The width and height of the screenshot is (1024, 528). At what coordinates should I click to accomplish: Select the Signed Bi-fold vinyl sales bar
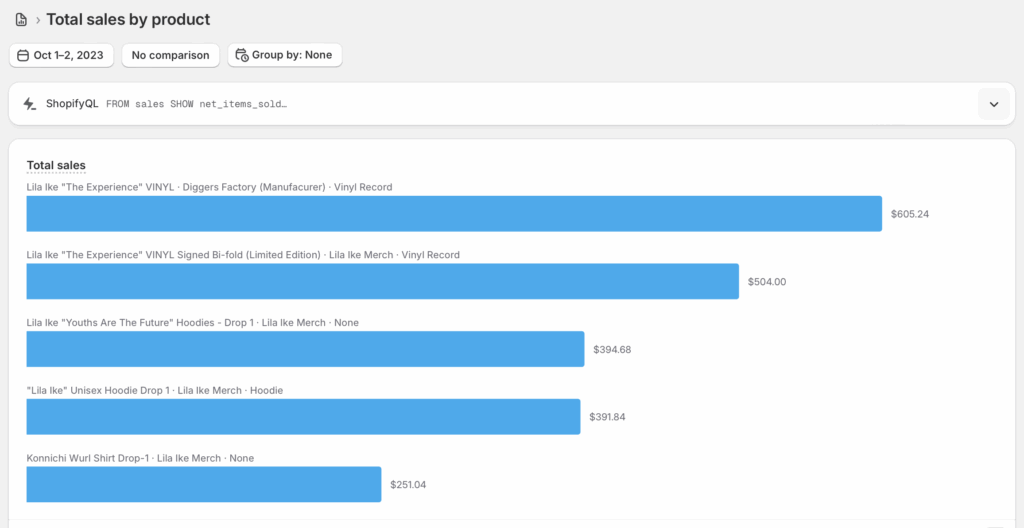click(382, 281)
